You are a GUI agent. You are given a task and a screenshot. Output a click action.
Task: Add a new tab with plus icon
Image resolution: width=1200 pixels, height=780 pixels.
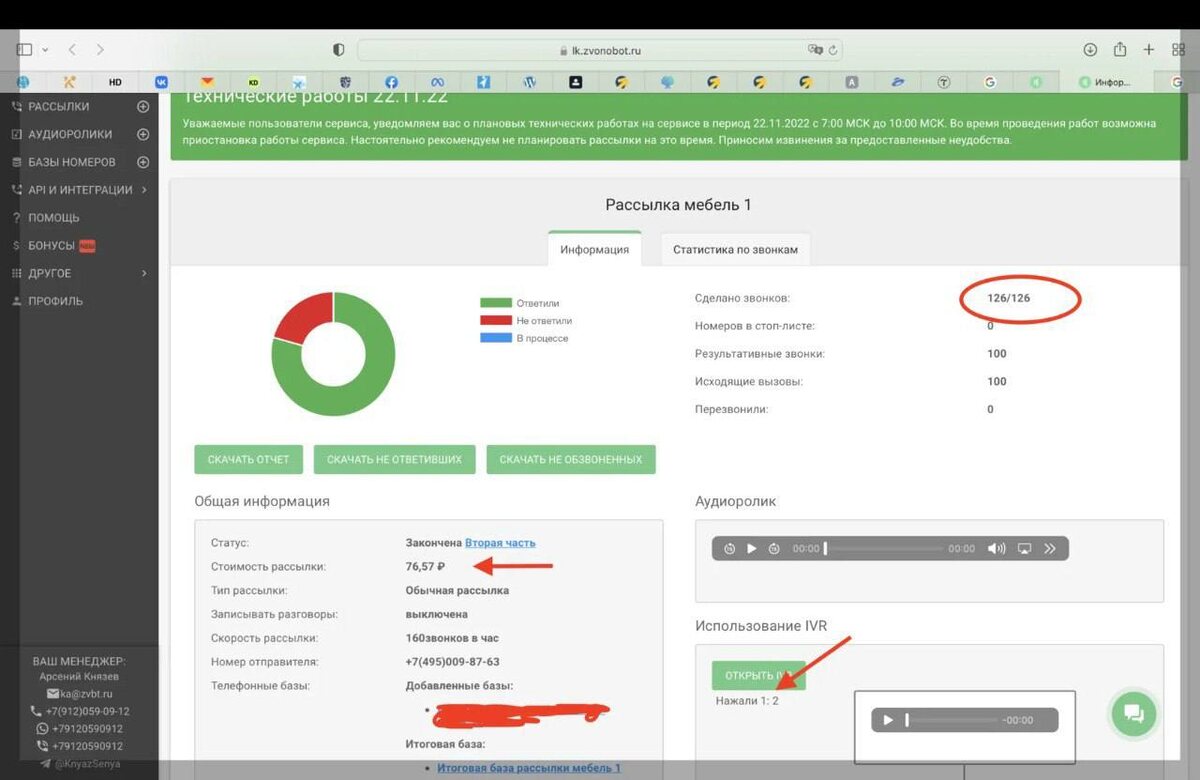pos(1149,49)
